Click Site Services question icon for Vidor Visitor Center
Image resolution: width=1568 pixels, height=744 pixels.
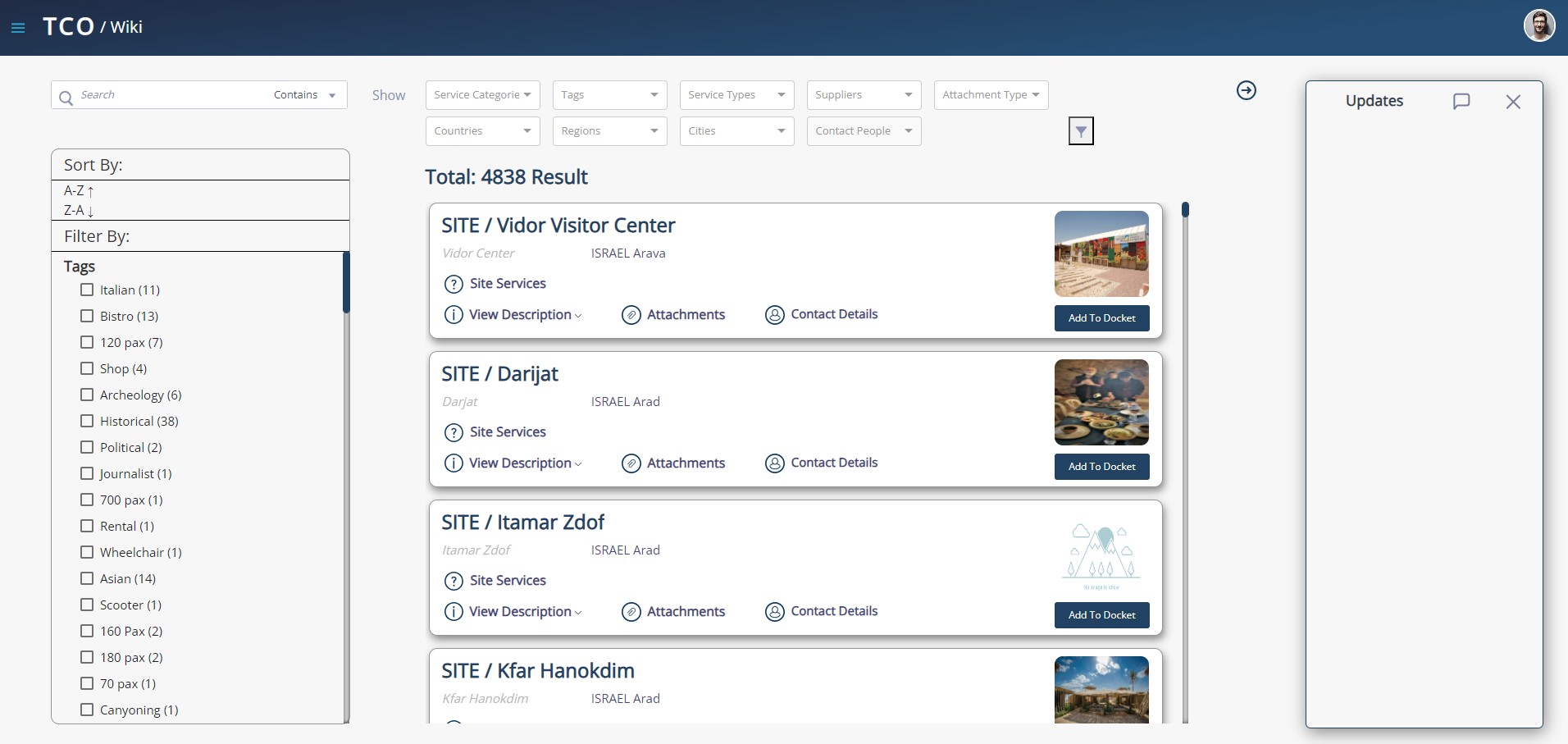click(454, 284)
